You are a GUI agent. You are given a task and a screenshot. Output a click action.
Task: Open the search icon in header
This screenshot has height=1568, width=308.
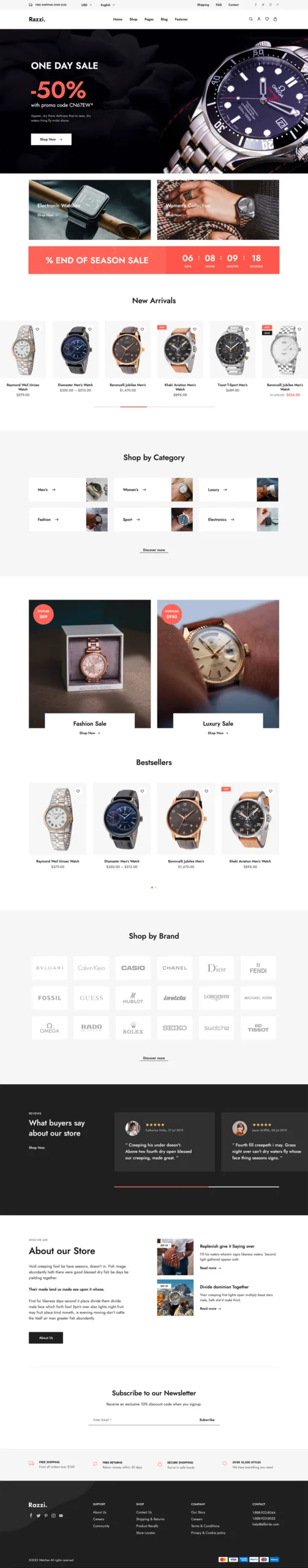coord(250,19)
